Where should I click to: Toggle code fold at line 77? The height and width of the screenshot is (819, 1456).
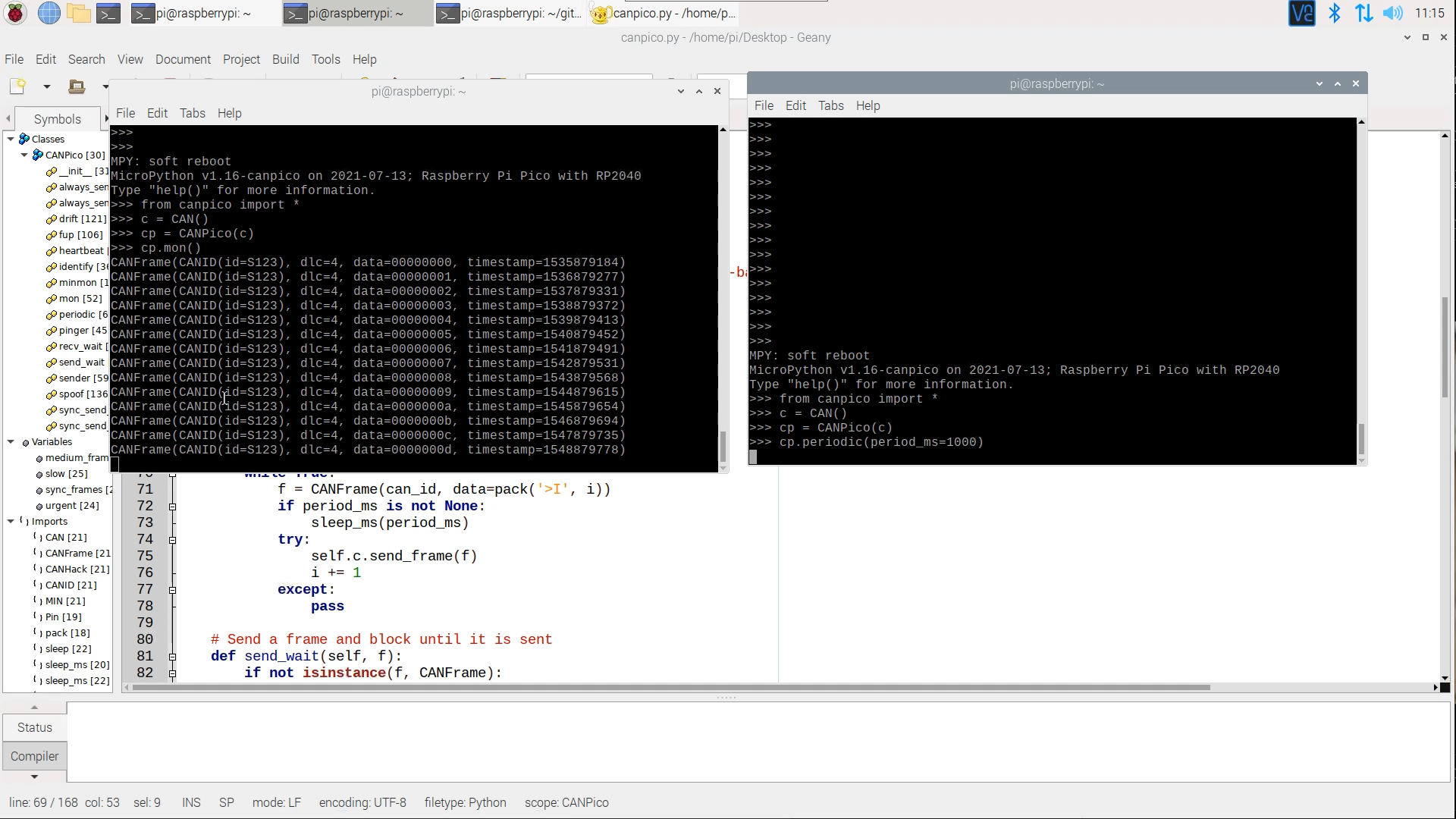[172, 590]
